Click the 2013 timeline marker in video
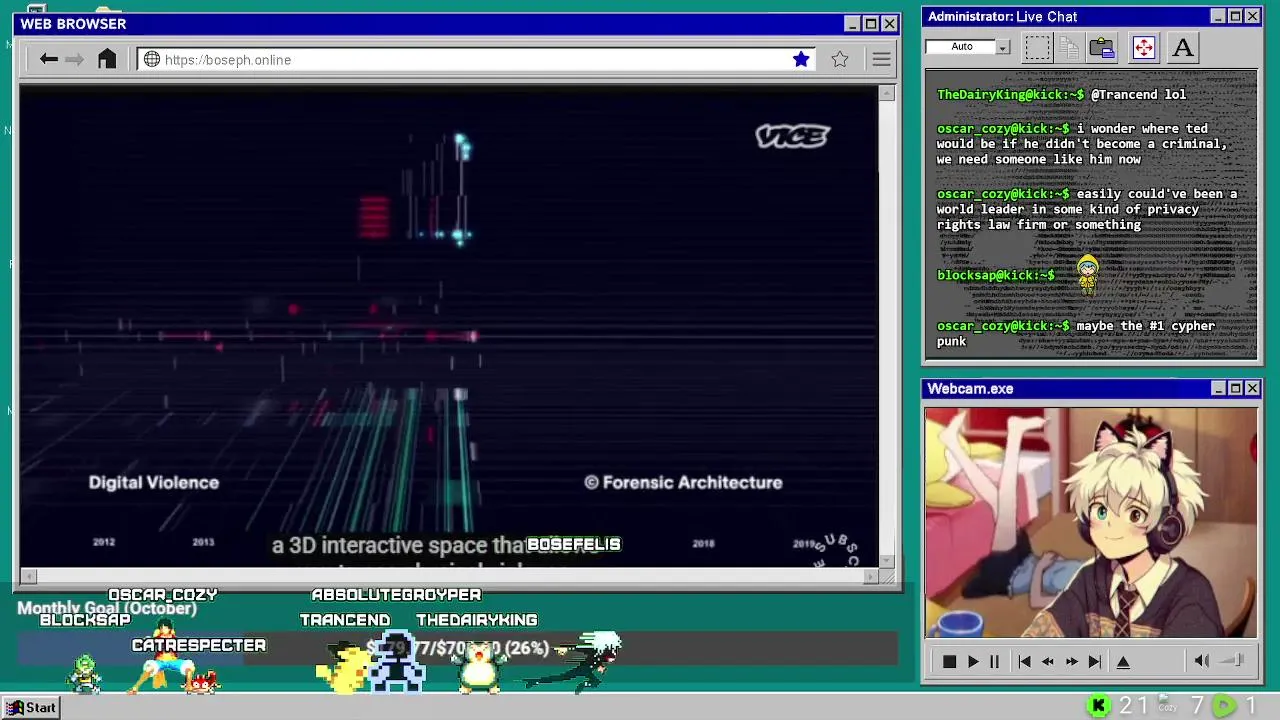Image resolution: width=1280 pixels, height=720 pixels. click(x=203, y=542)
